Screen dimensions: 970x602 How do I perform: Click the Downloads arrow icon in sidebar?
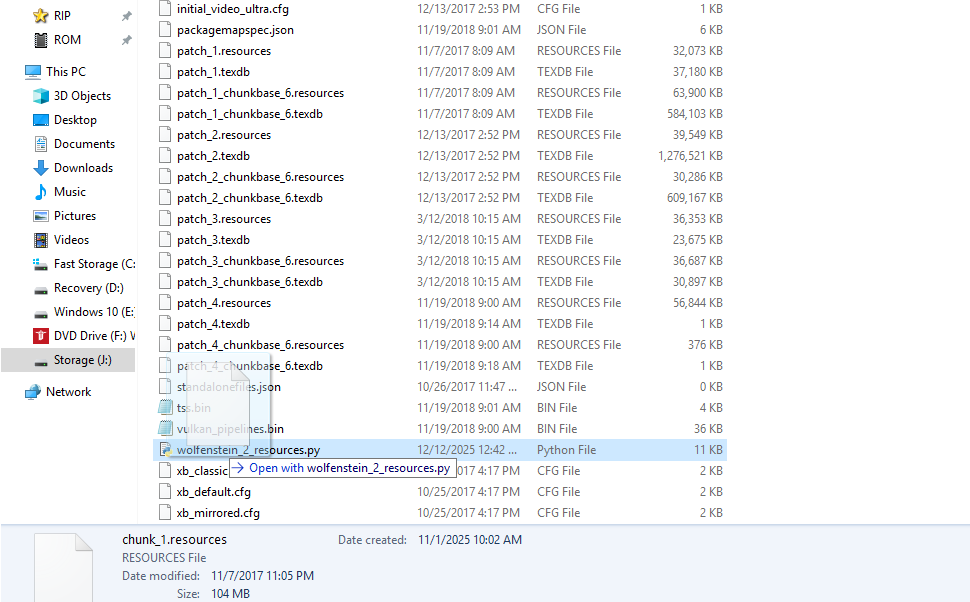click(x=41, y=168)
